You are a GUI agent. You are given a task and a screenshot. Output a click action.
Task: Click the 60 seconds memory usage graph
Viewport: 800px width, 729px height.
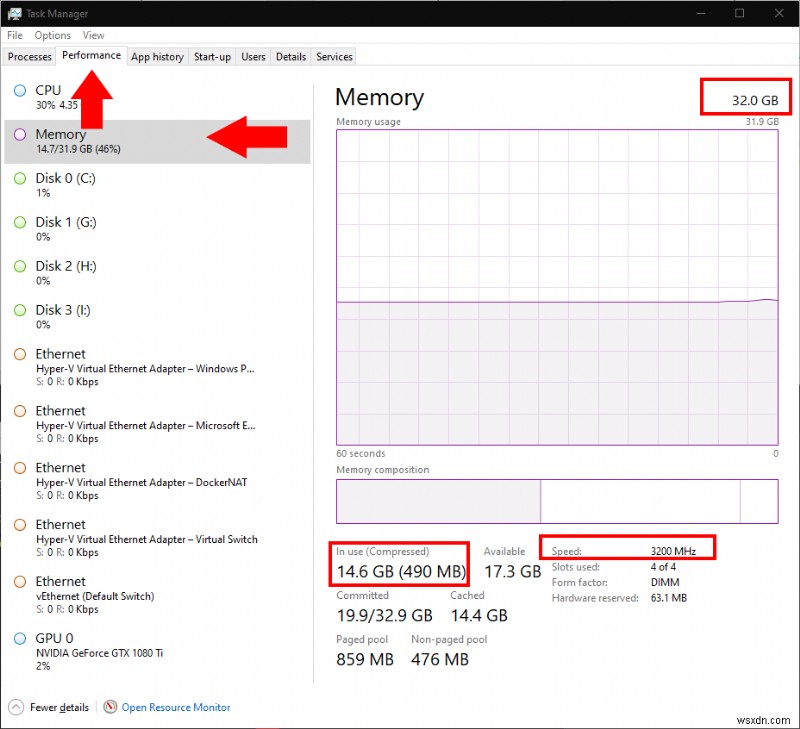point(555,290)
